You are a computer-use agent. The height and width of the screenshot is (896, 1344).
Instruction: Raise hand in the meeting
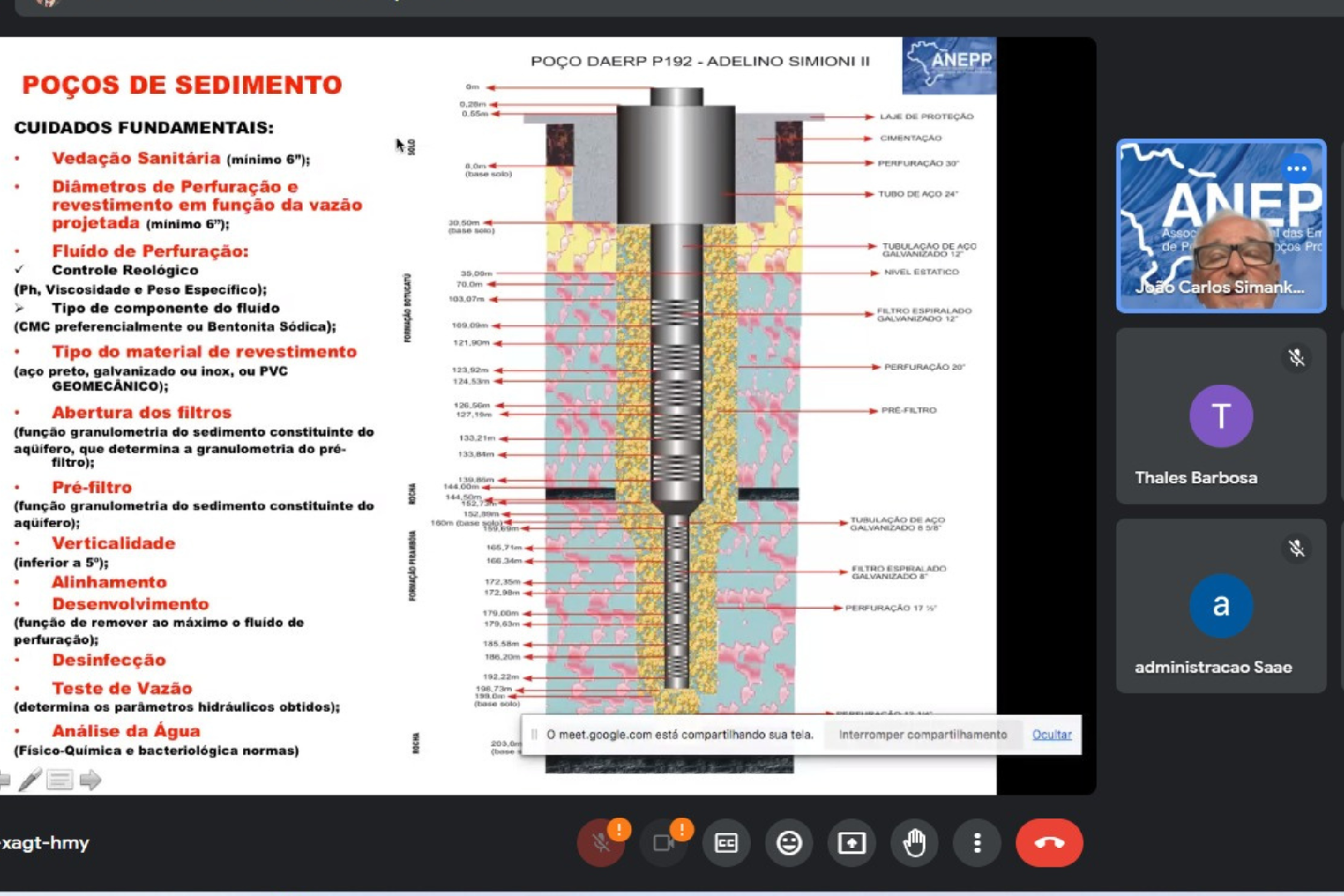914,843
